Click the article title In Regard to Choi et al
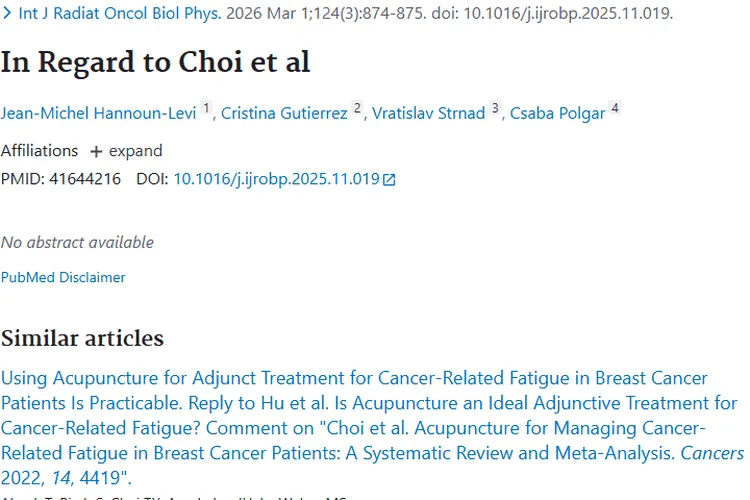This screenshot has height=500, width=750. 156,62
